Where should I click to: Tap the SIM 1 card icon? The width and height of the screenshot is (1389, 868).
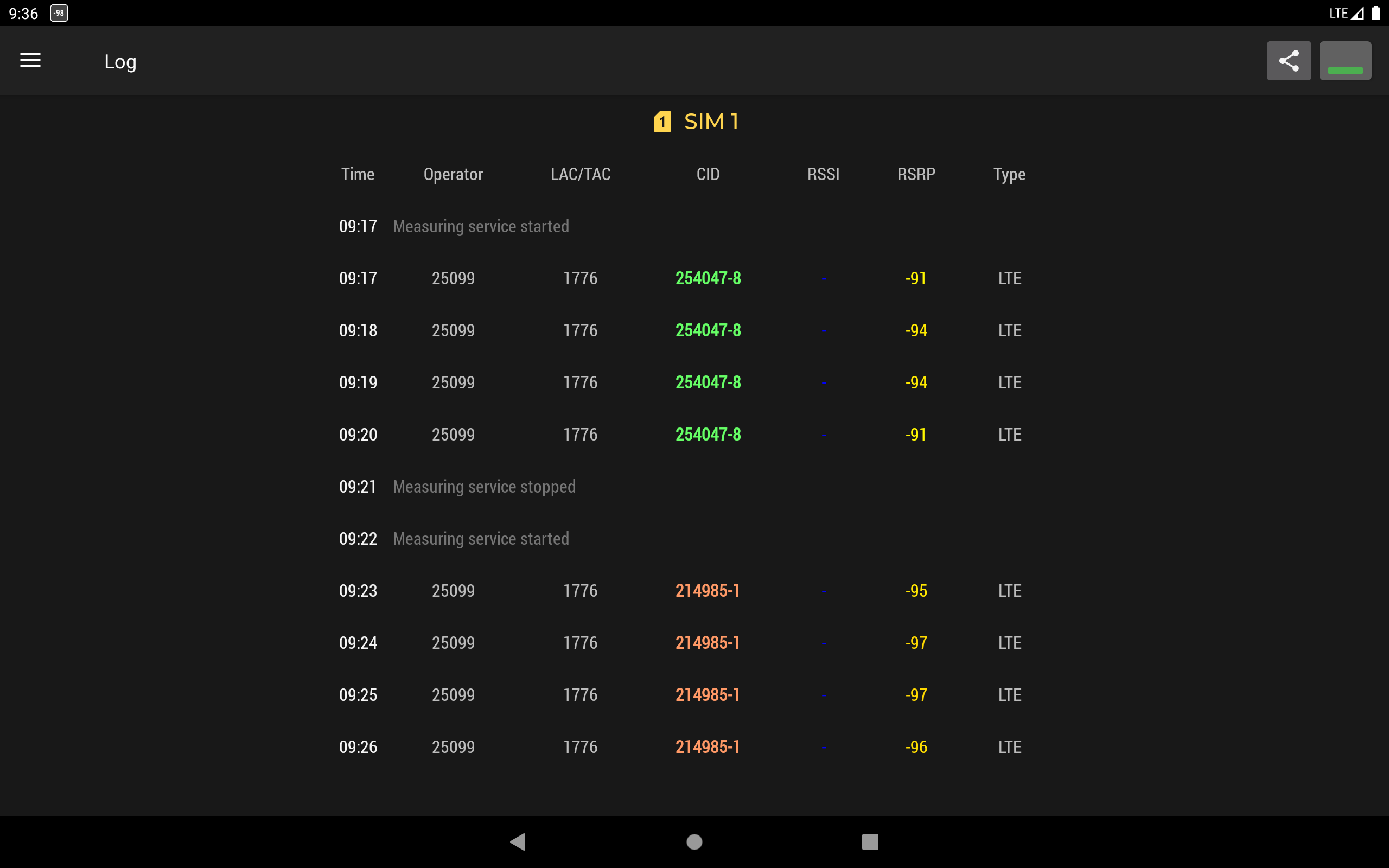click(x=662, y=122)
